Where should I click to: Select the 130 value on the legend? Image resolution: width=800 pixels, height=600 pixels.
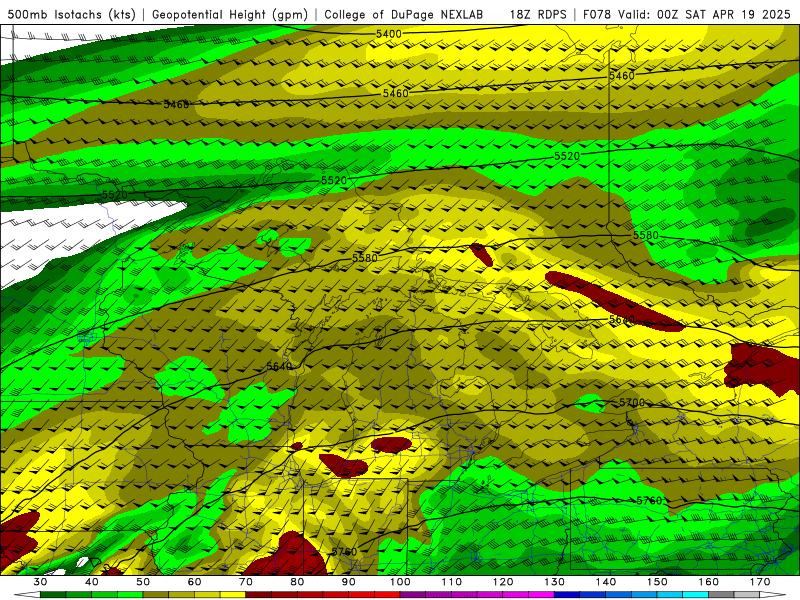pos(555,582)
